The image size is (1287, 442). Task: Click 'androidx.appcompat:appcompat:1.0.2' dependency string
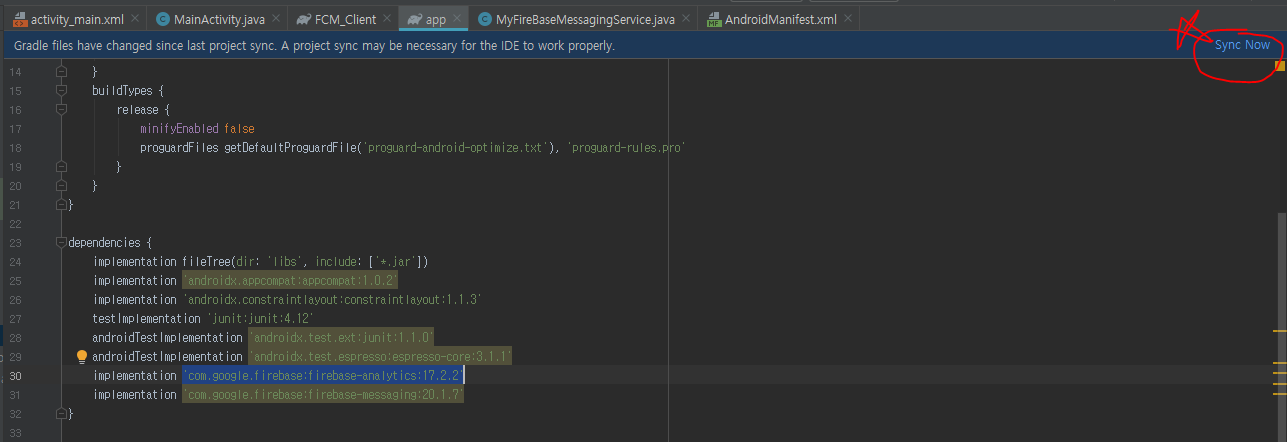click(290, 280)
